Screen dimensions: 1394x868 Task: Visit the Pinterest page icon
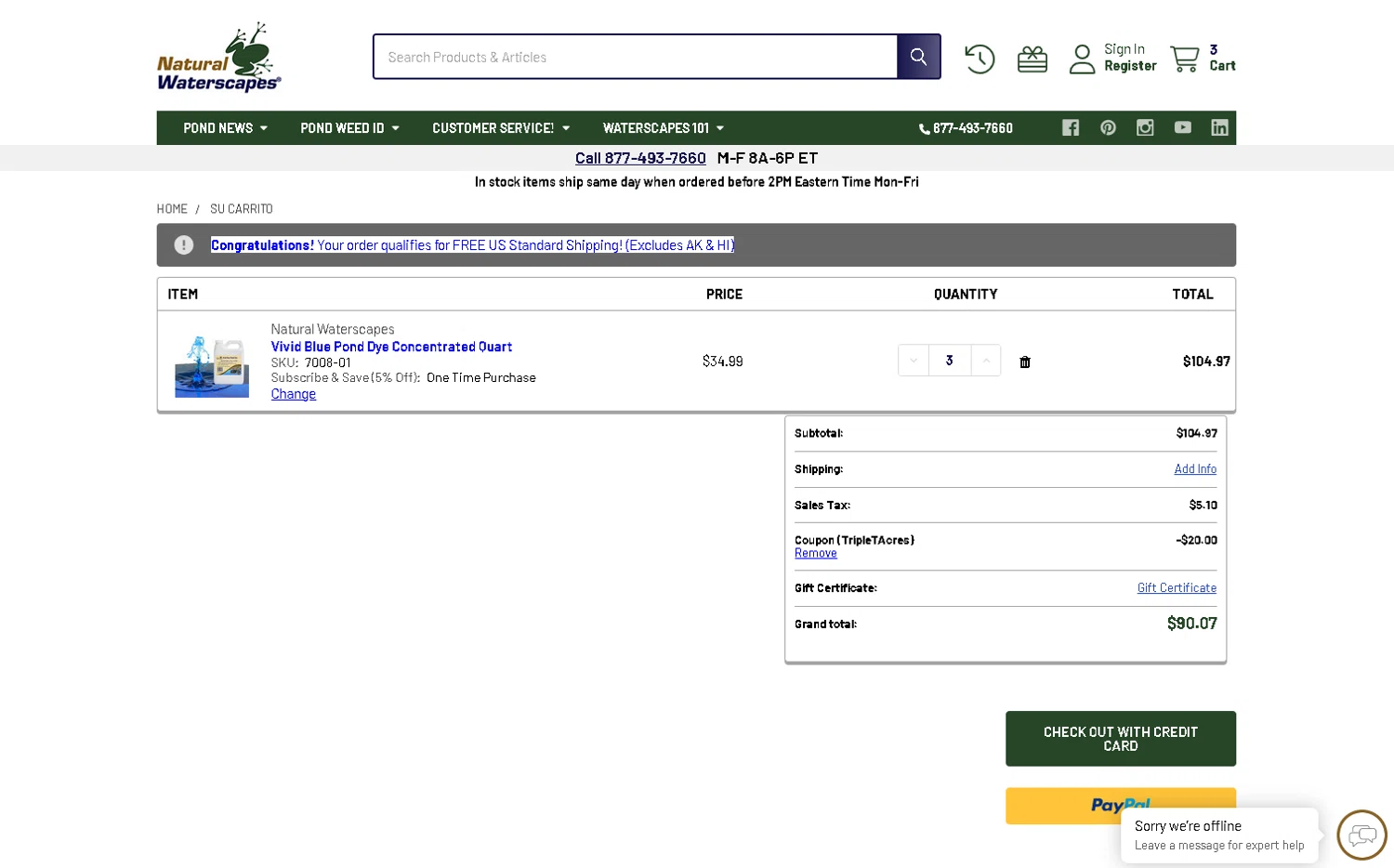(x=1109, y=128)
